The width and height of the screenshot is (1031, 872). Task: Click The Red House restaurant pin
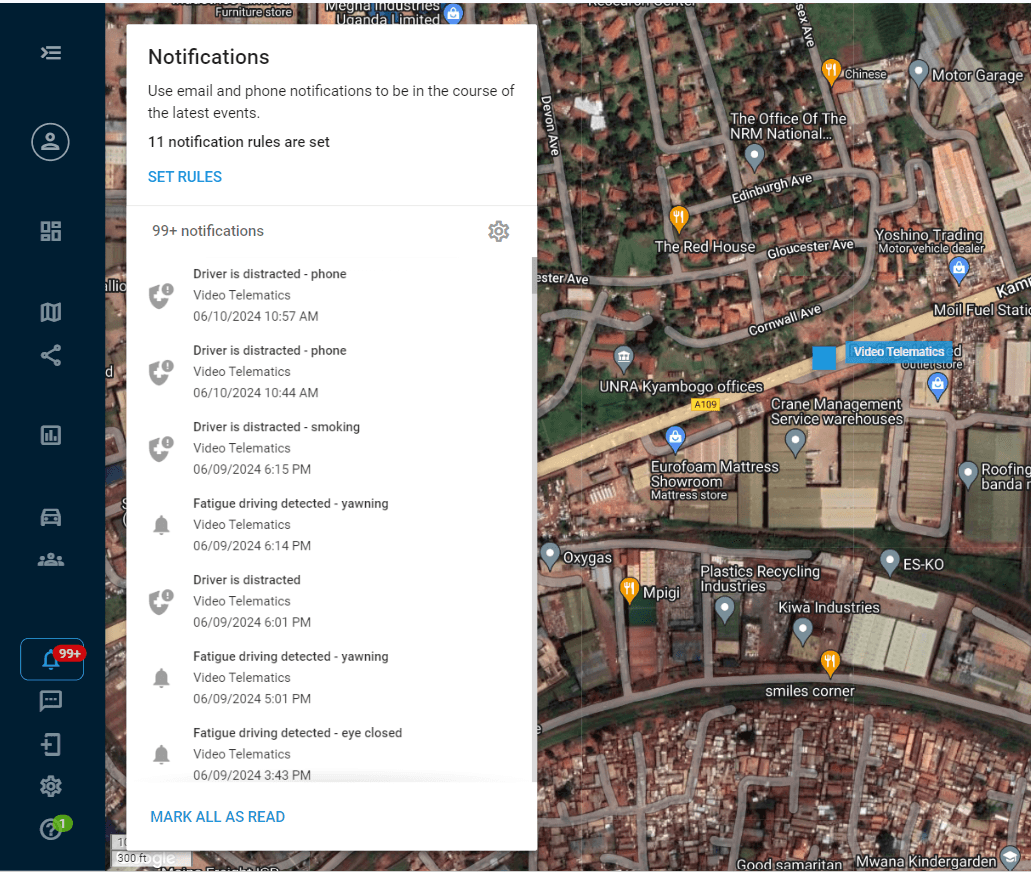click(x=678, y=219)
